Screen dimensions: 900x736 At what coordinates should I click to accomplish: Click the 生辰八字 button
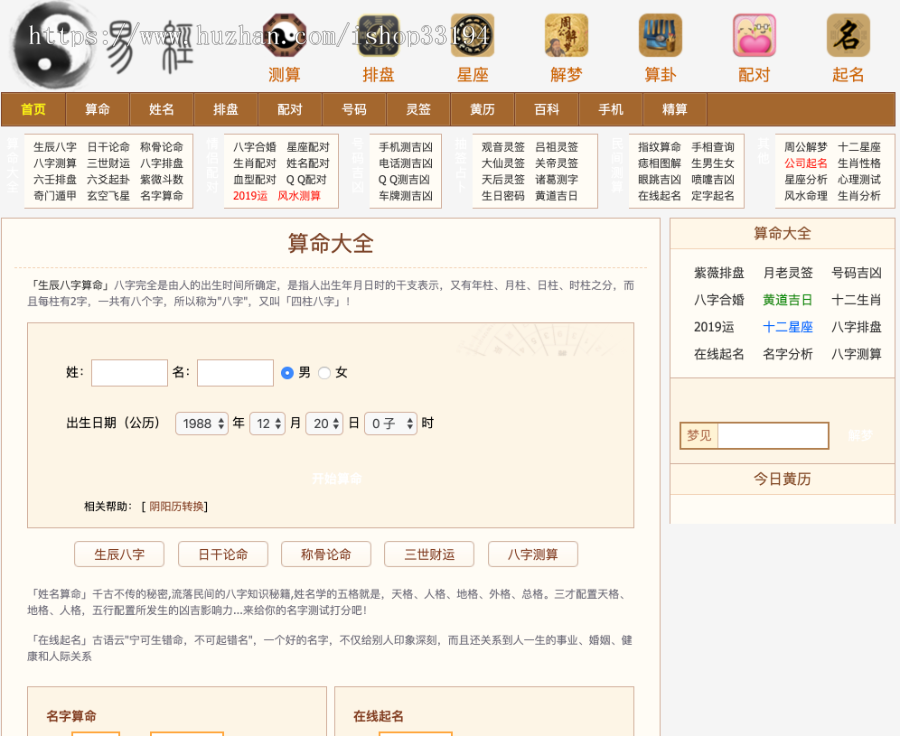(x=119, y=554)
